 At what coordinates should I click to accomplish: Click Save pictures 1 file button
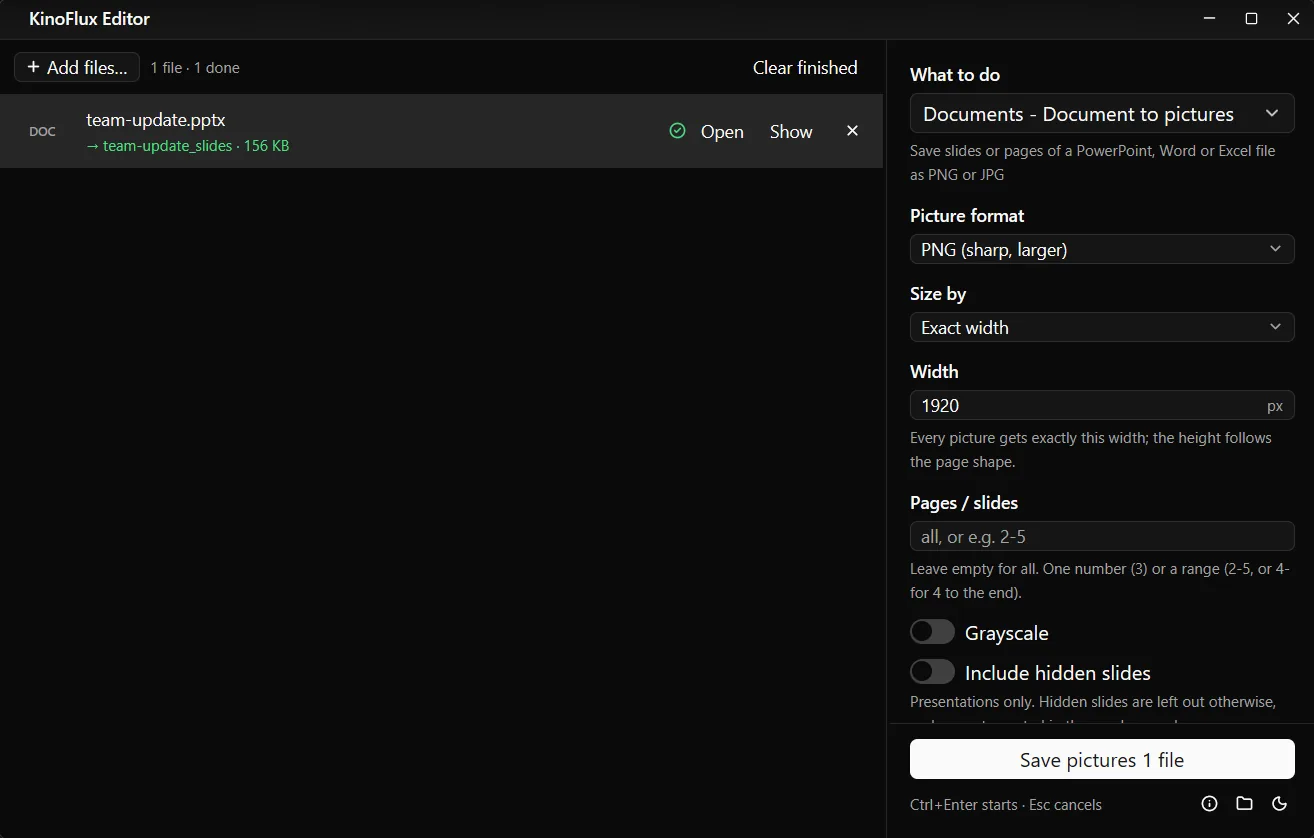point(1102,760)
